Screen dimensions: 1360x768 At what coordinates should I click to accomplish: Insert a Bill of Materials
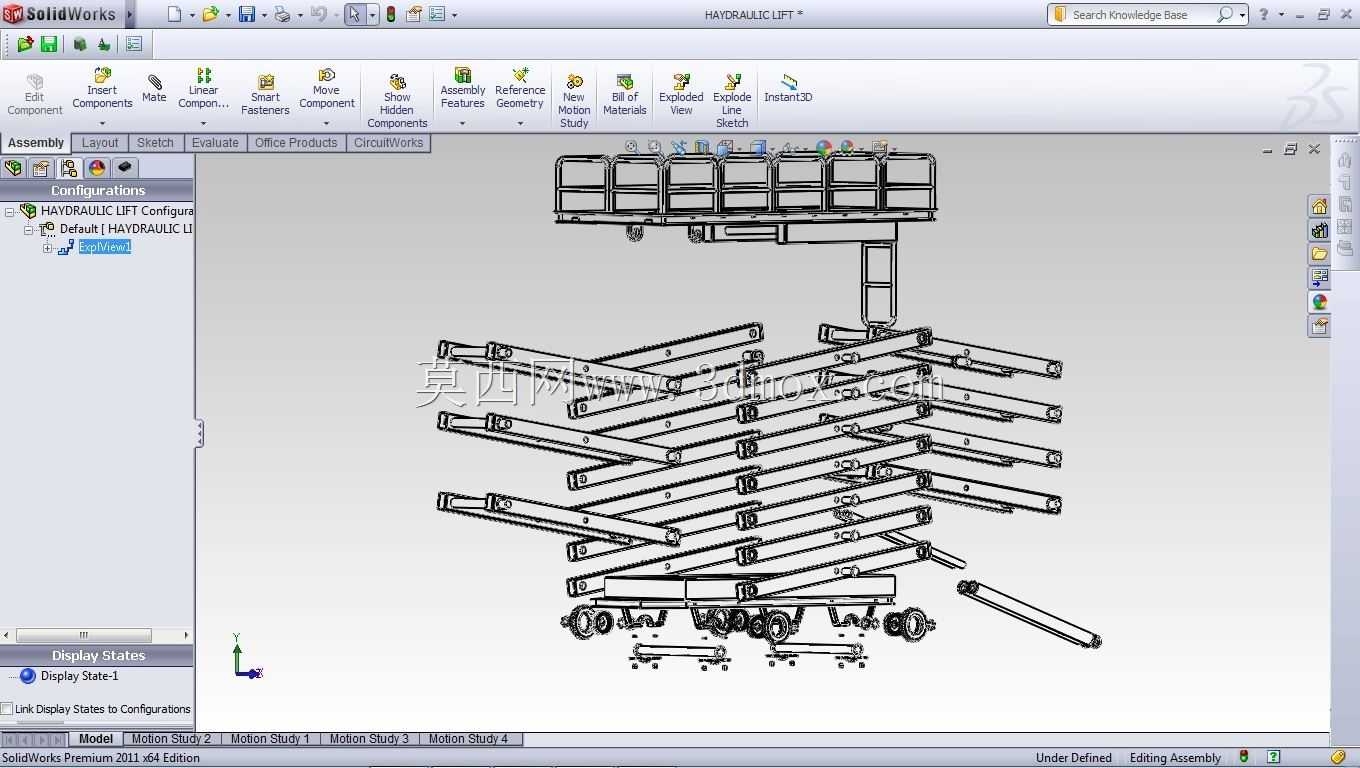click(x=625, y=95)
